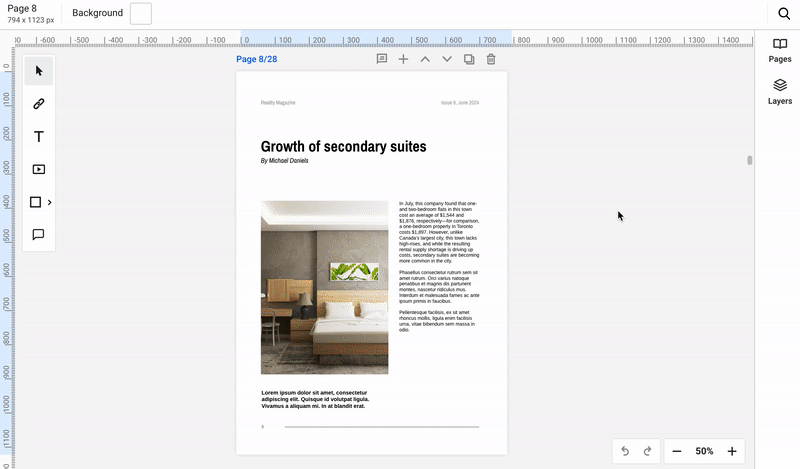The image size is (800, 469).
Task: Undo the last action
Action: coord(625,451)
